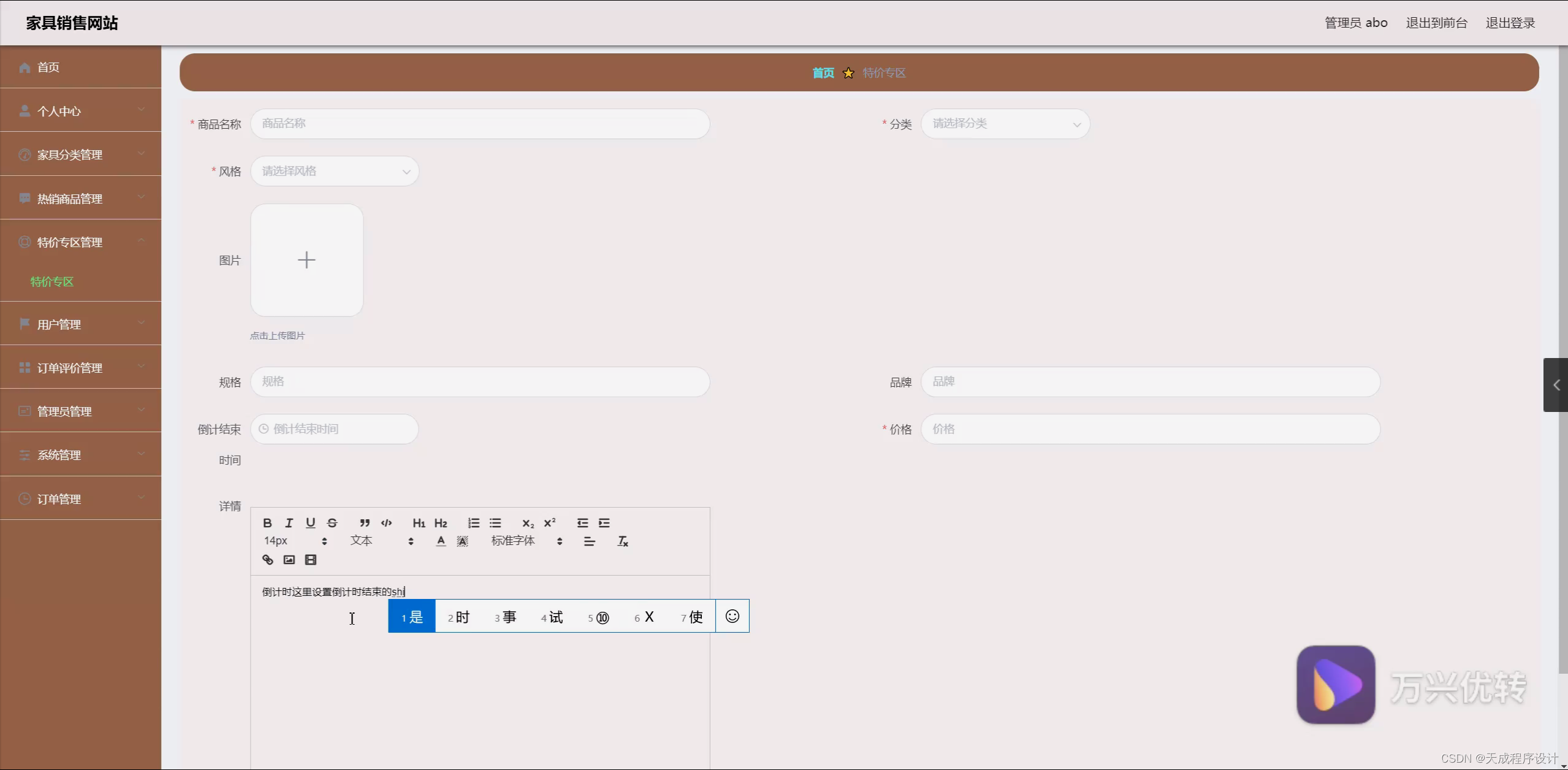Toggle the H1 heading style

point(419,523)
